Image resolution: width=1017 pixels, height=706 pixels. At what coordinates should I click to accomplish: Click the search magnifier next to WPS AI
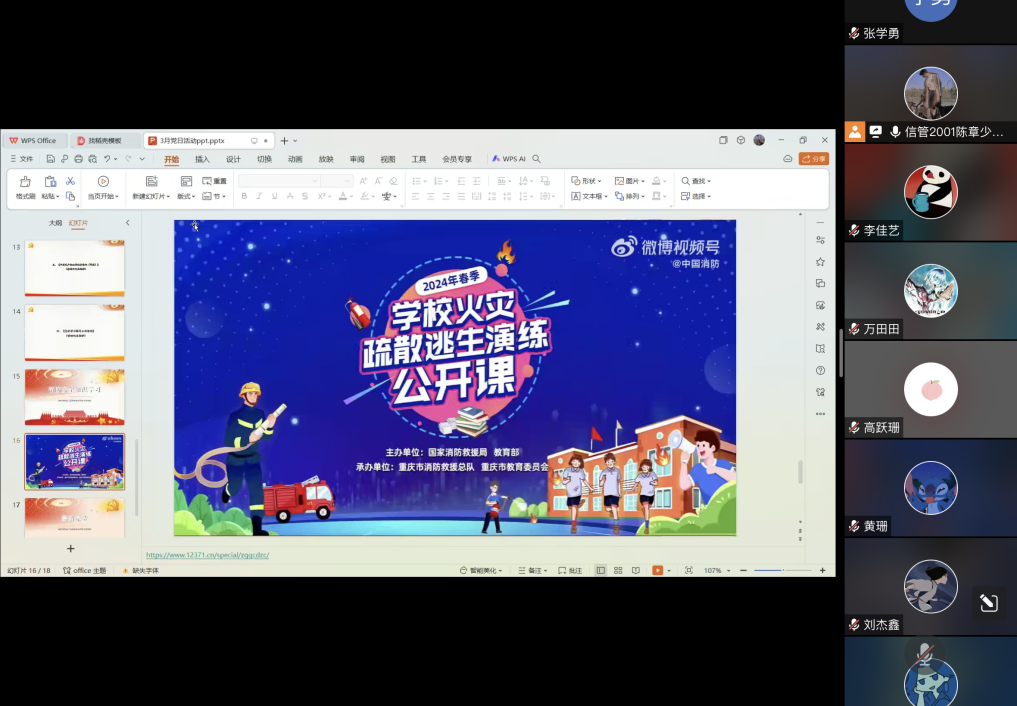click(537, 159)
